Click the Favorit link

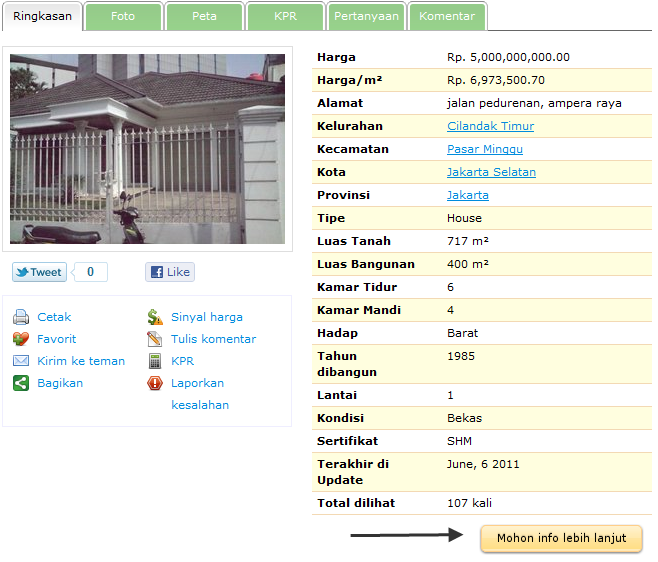[x=57, y=340]
